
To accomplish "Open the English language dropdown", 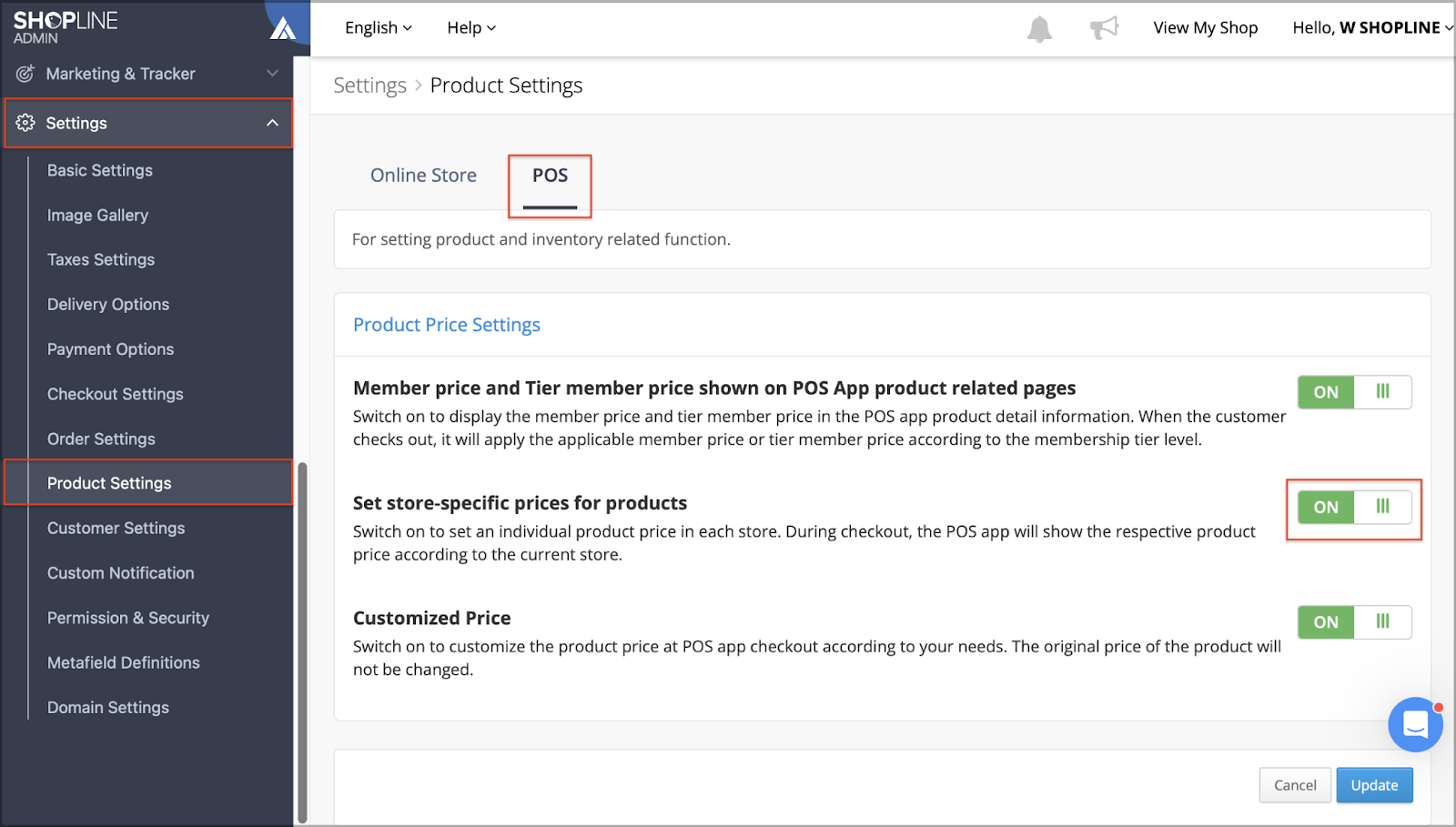I will (x=379, y=28).
